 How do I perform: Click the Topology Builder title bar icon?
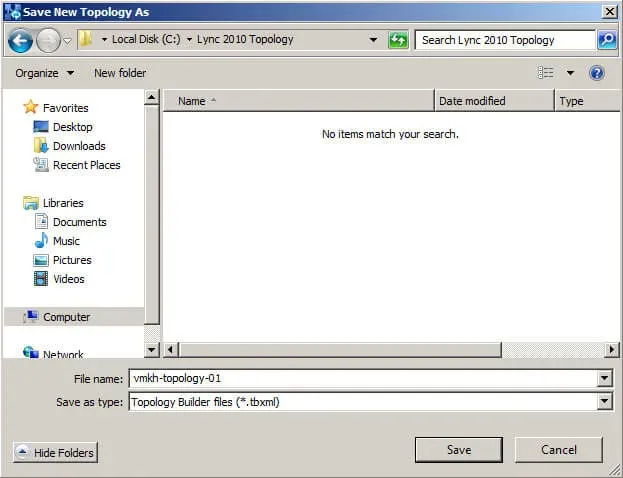(12, 12)
